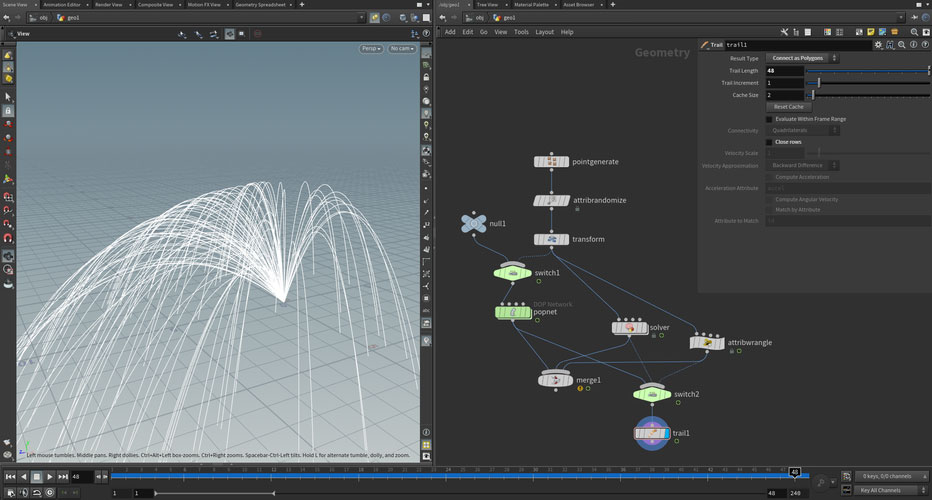Open the Layout menu in network editor

pos(544,32)
